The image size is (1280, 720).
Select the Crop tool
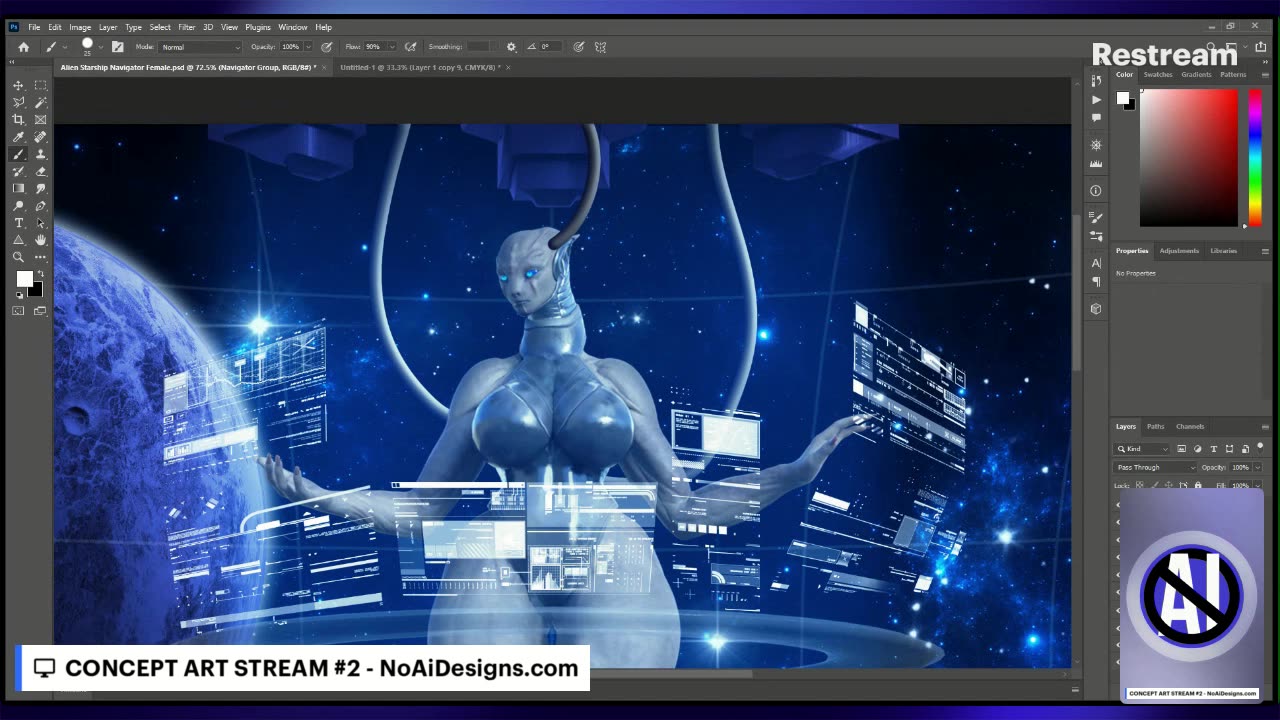pyautogui.click(x=18, y=119)
